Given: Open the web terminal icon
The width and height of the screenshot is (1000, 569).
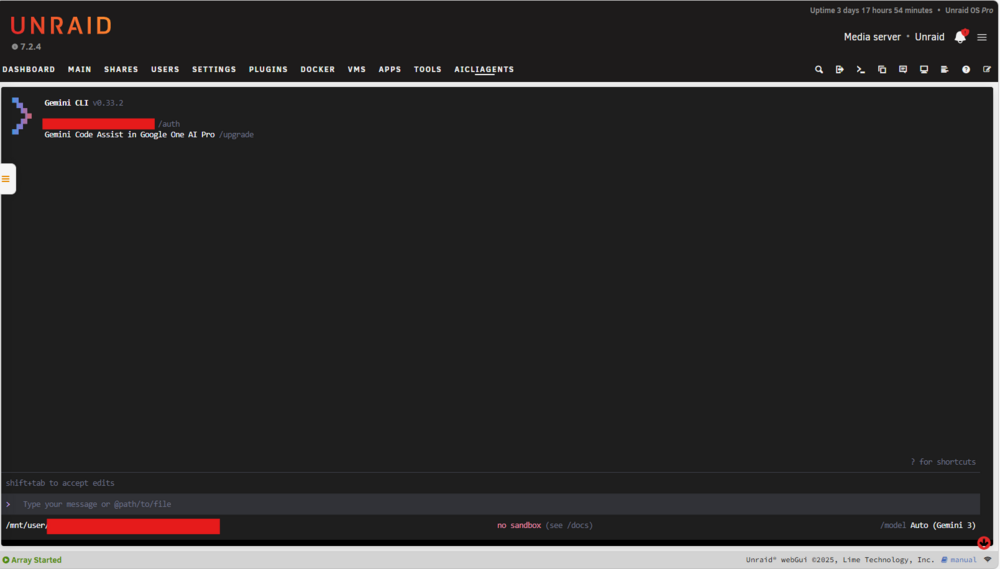Looking at the screenshot, I should (x=861, y=70).
